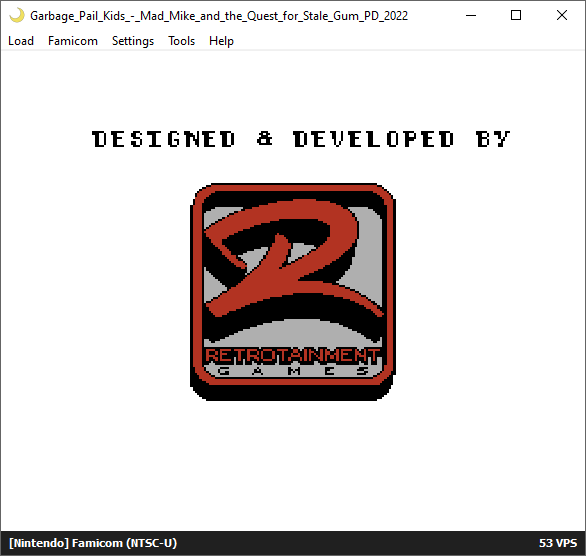Click the window title Garbage_Pail_Kids text

pos(219,16)
